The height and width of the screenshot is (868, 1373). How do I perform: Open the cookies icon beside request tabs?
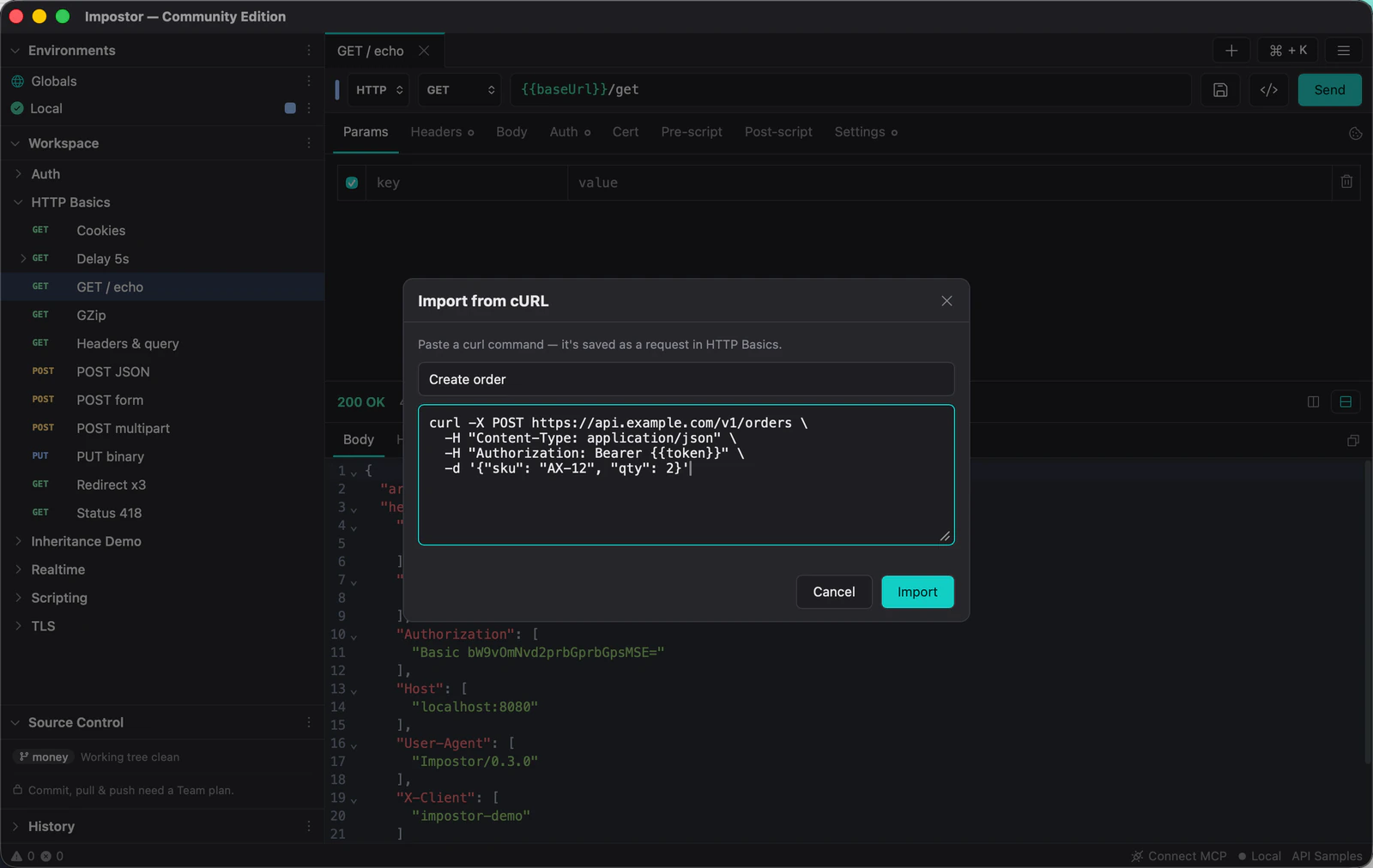[1355, 133]
